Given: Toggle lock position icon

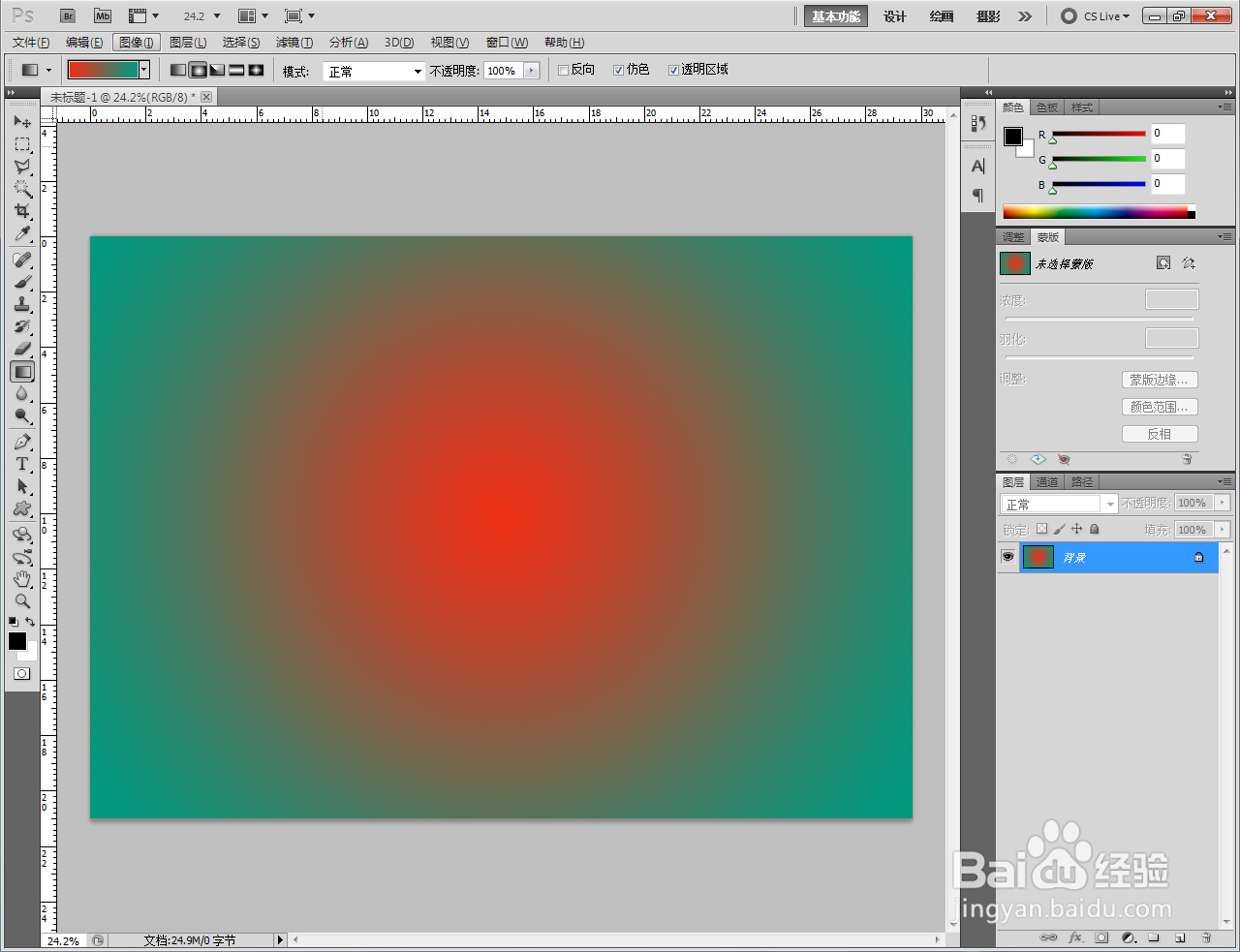Looking at the screenshot, I should pyautogui.click(x=1076, y=529).
